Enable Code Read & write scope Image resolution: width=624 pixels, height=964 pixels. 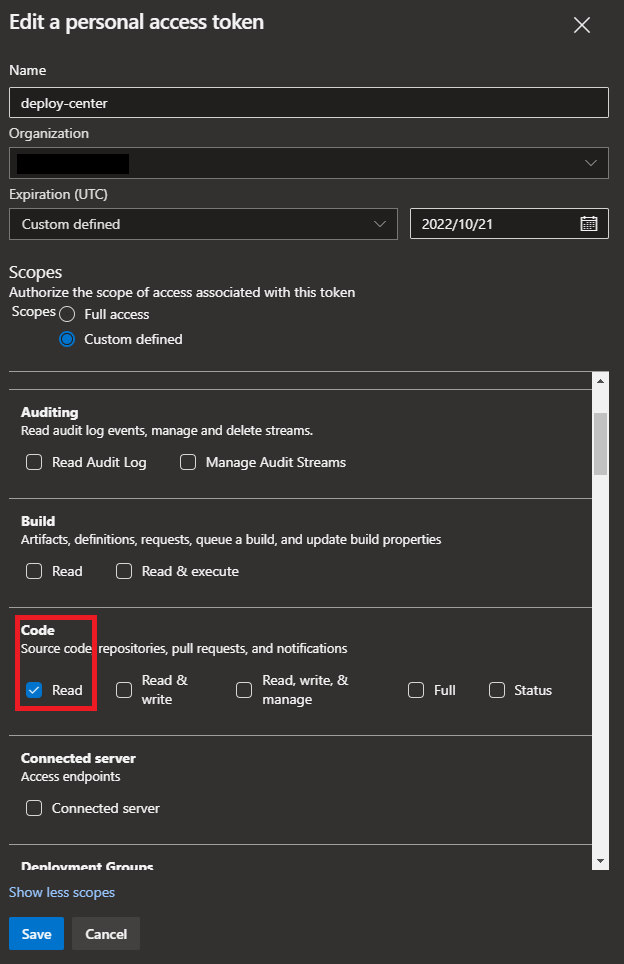click(x=124, y=690)
